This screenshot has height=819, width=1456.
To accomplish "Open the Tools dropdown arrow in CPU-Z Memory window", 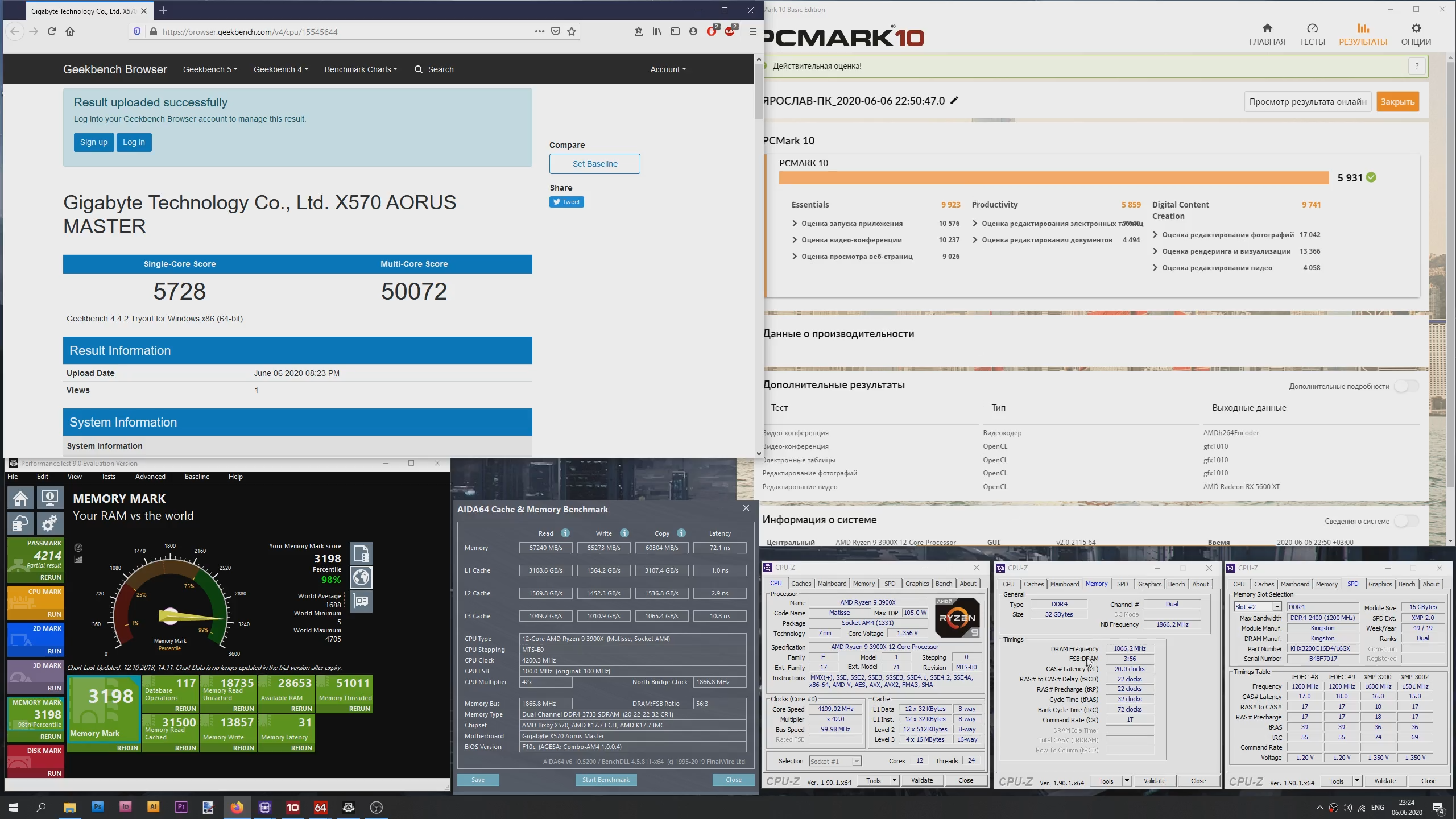I will click(1126, 781).
